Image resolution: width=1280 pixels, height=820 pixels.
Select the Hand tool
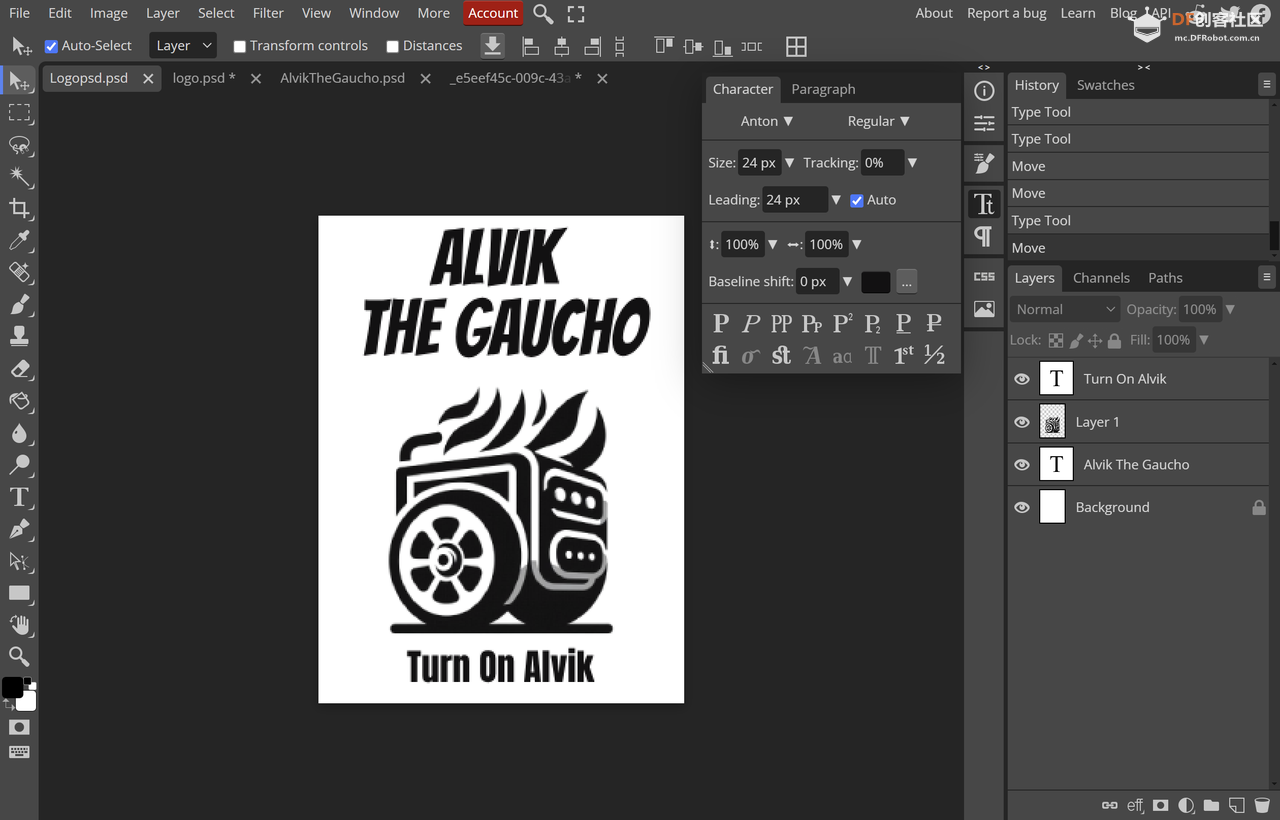tap(19, 624)
